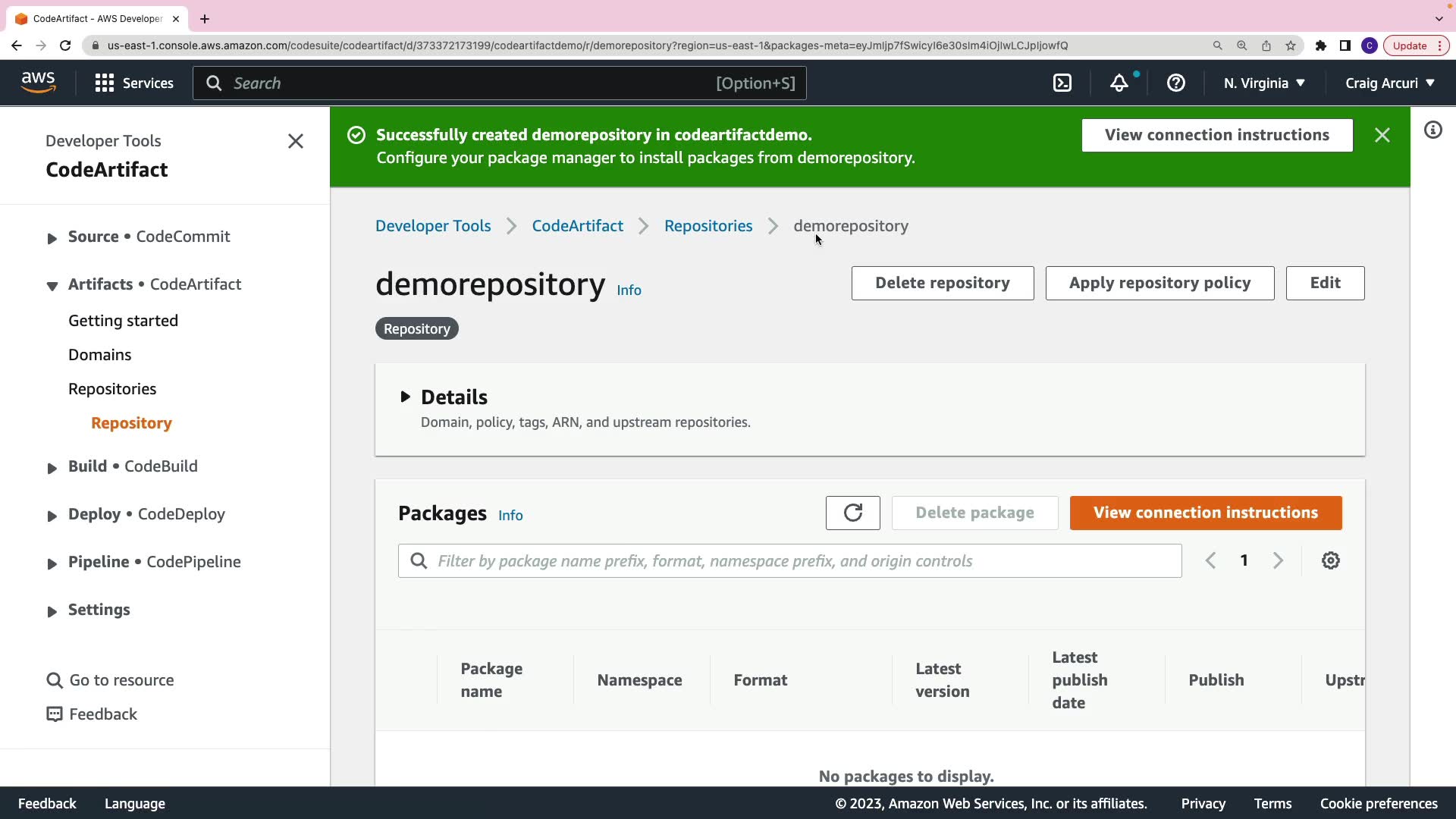Image resolution: width=1456 pixels, height=819 pixels.
Task: Click the AWS logo home icon
Action: (x=38, y=82)
